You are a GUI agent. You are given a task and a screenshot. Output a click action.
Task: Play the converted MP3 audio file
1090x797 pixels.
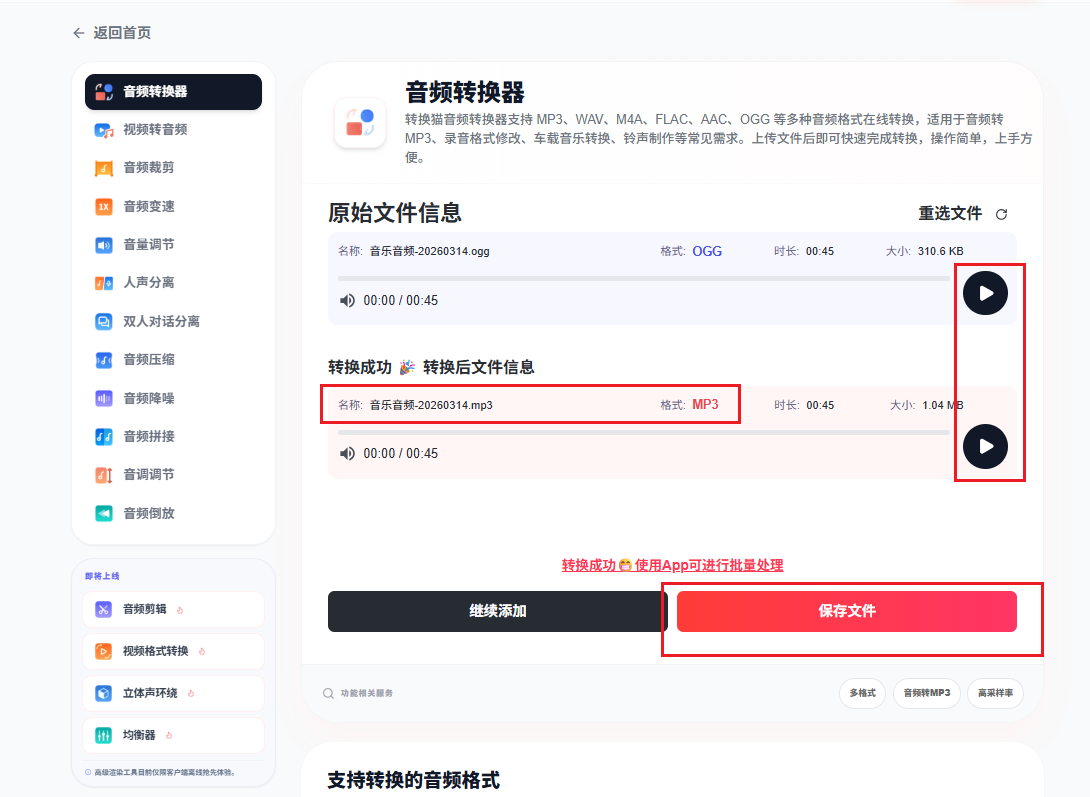pos(985,446)
